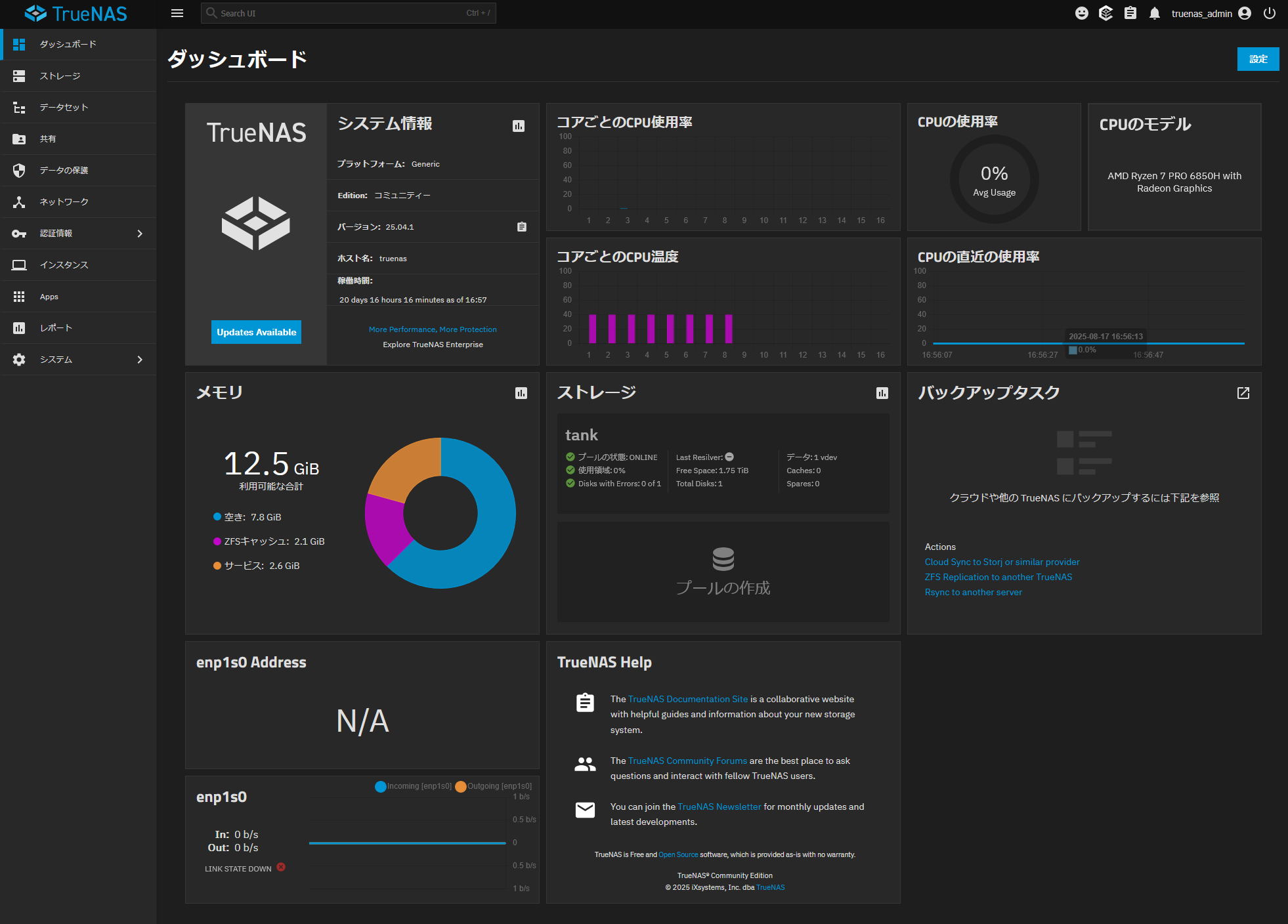Focus the Search UI field
The width and height of the screenshot is (1288, 924).
click(x=348, y=13)
